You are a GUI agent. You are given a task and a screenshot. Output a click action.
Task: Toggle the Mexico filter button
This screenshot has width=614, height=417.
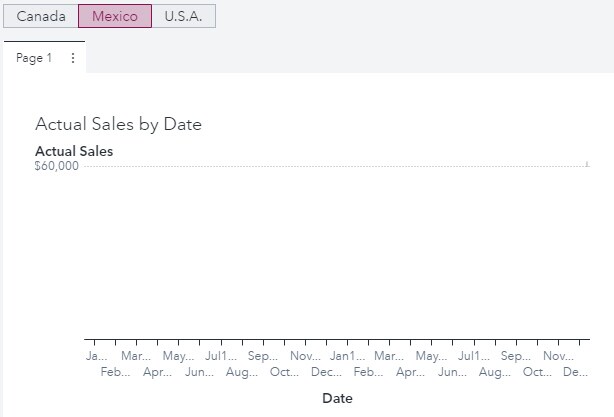(x=115, y=17)
